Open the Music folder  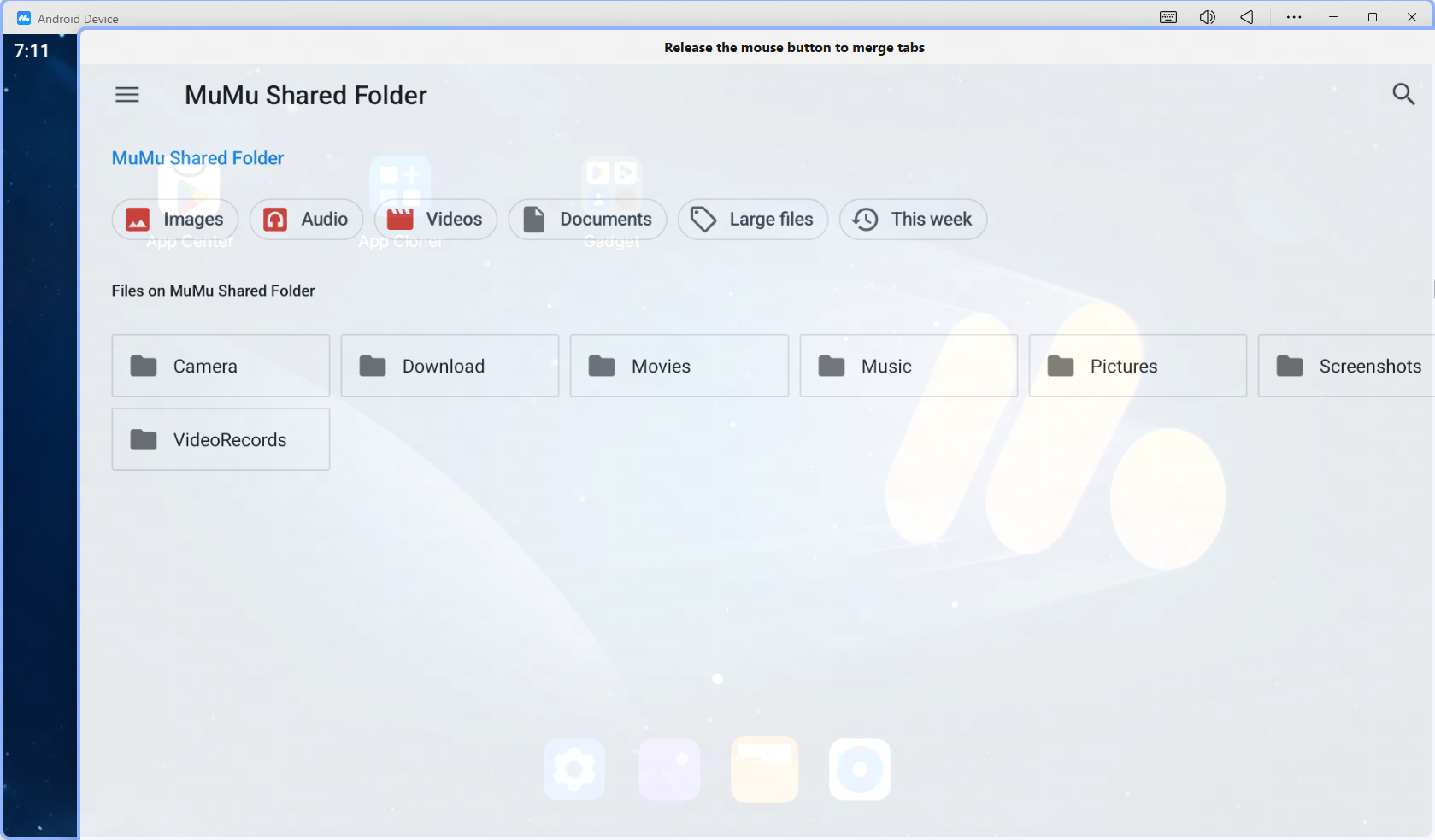tap(909, 366)
